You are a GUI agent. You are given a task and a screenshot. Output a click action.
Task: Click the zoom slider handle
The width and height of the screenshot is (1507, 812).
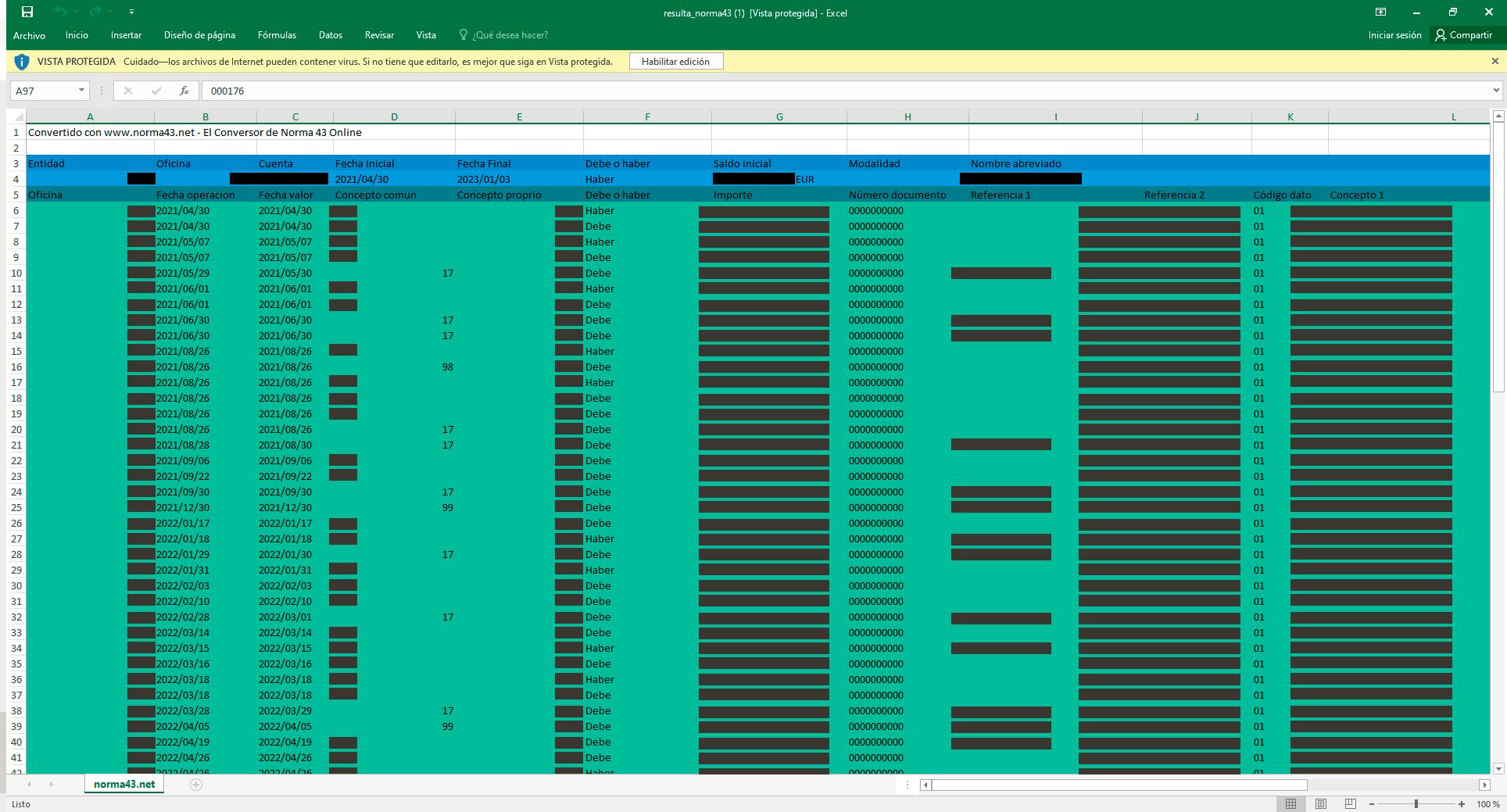tap(1416, 803)
